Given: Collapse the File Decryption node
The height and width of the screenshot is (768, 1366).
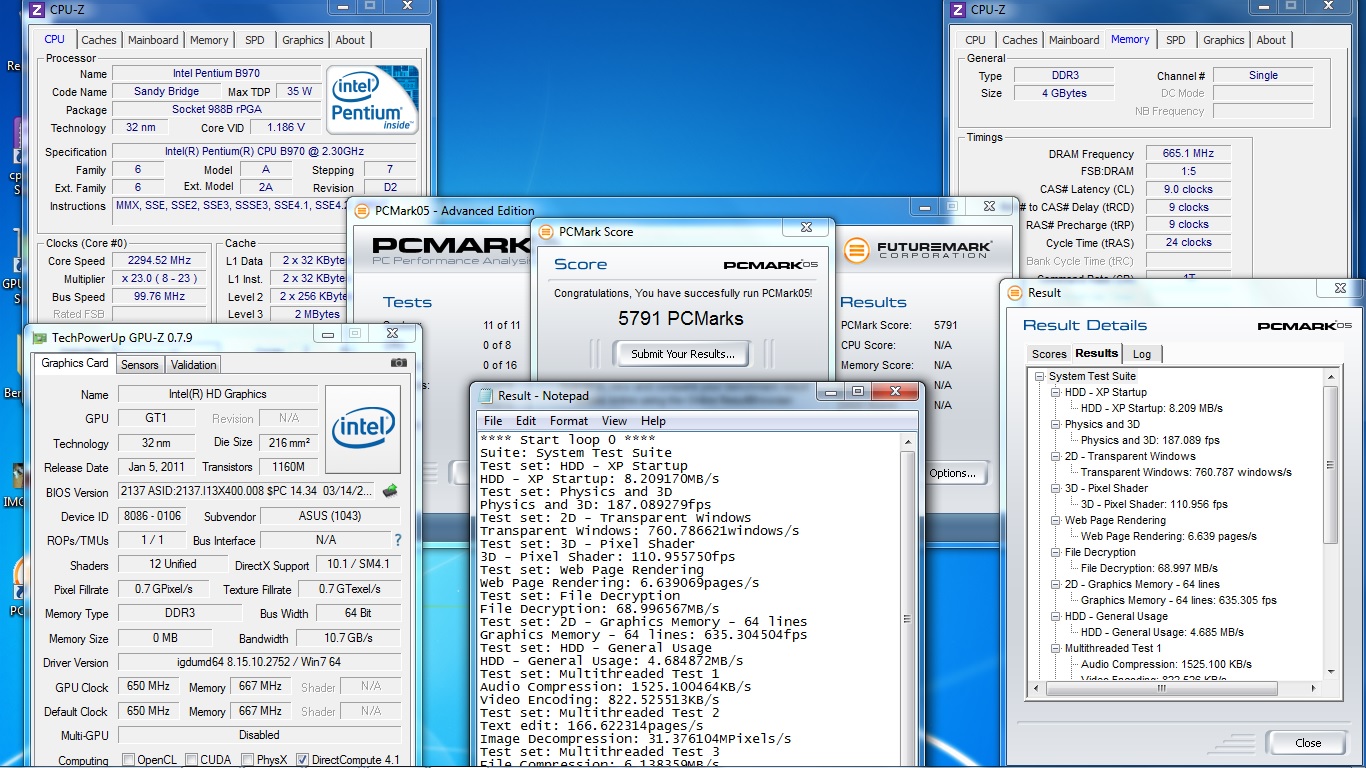Looking at the screenshot, I should 1056,552.
